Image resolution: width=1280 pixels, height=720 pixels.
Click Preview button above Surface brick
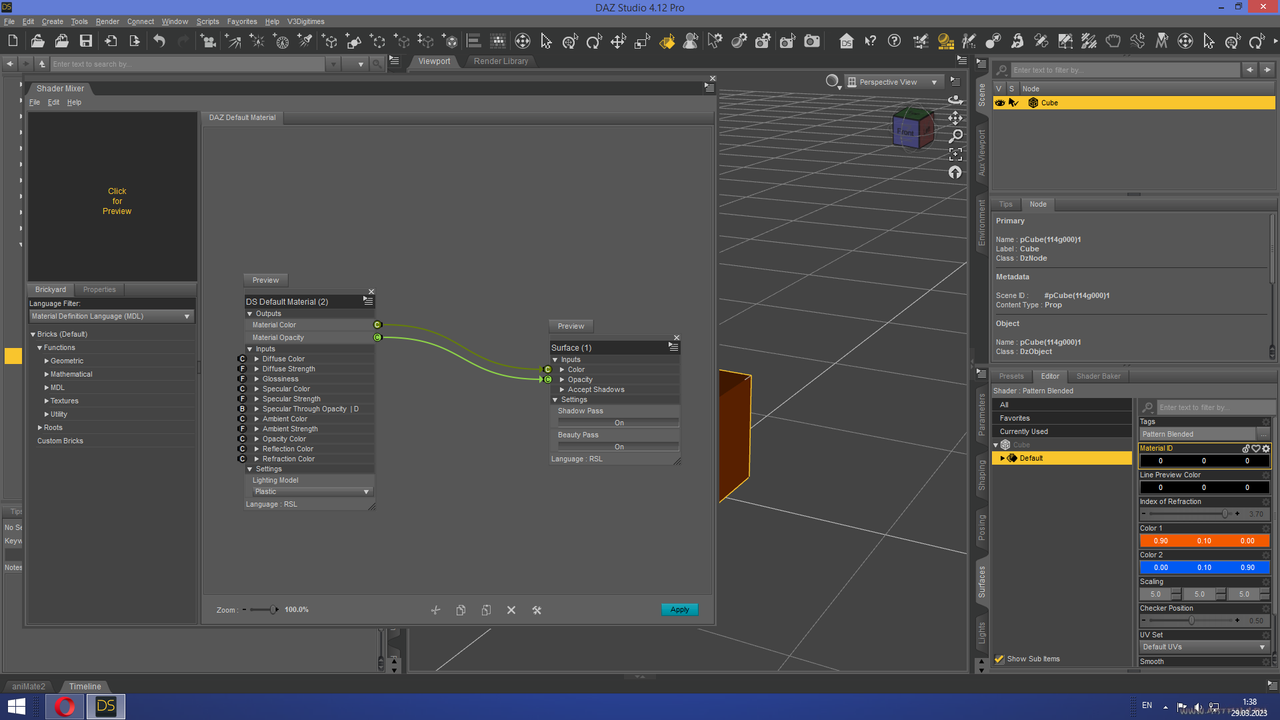571,326
